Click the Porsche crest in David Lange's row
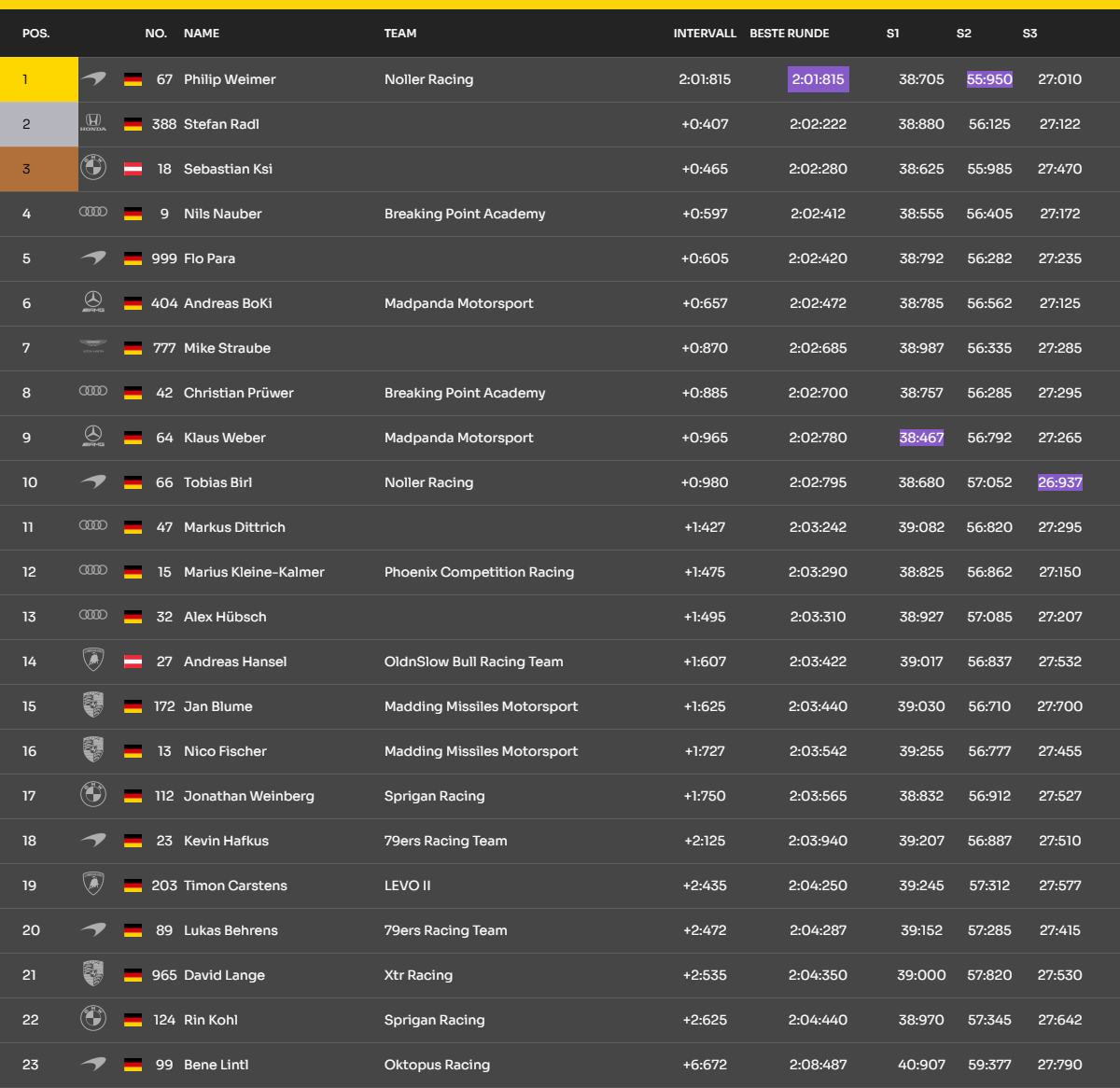 (x=93, y=974)
